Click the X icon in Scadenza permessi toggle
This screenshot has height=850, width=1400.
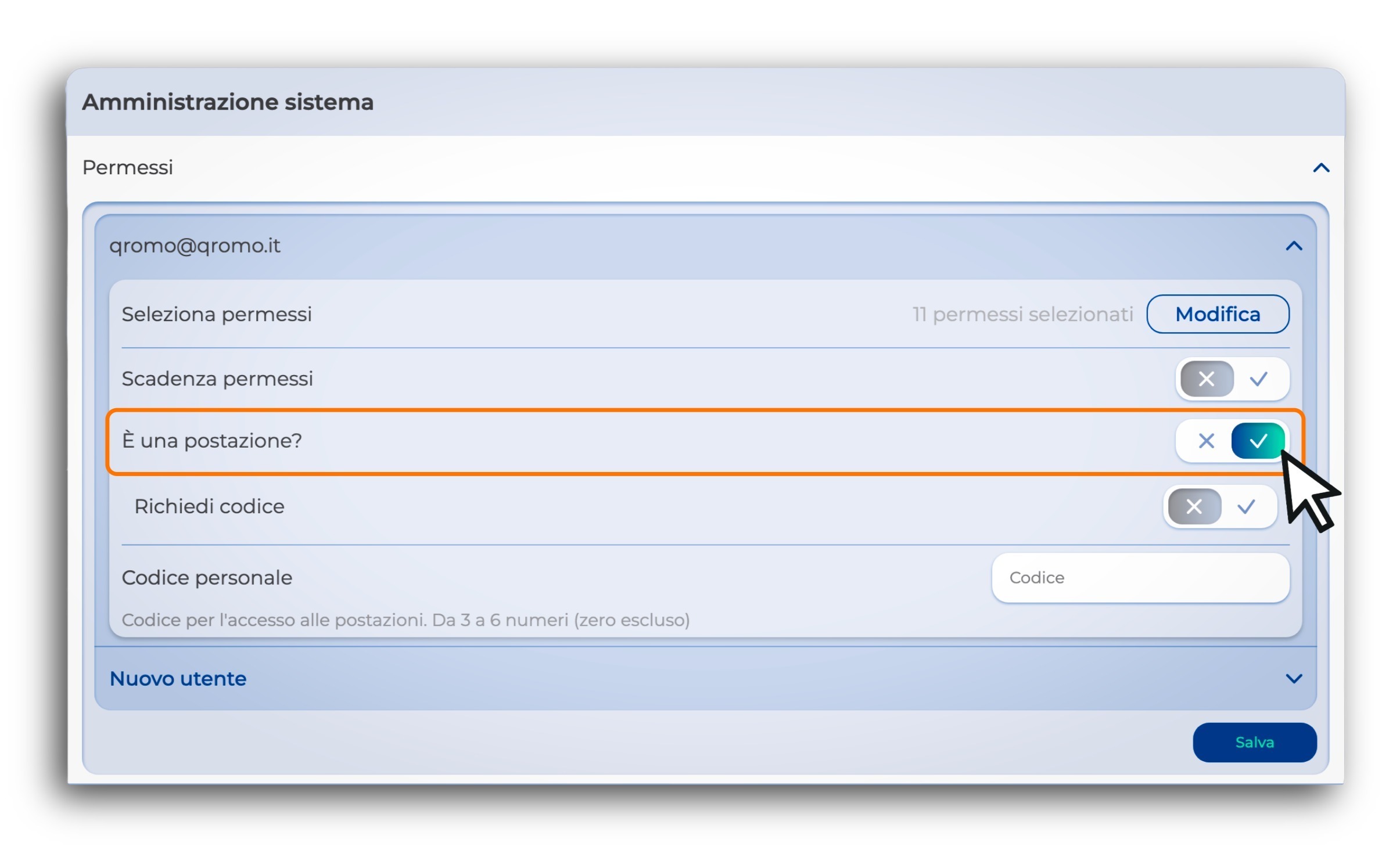[x=1206, y=379]
